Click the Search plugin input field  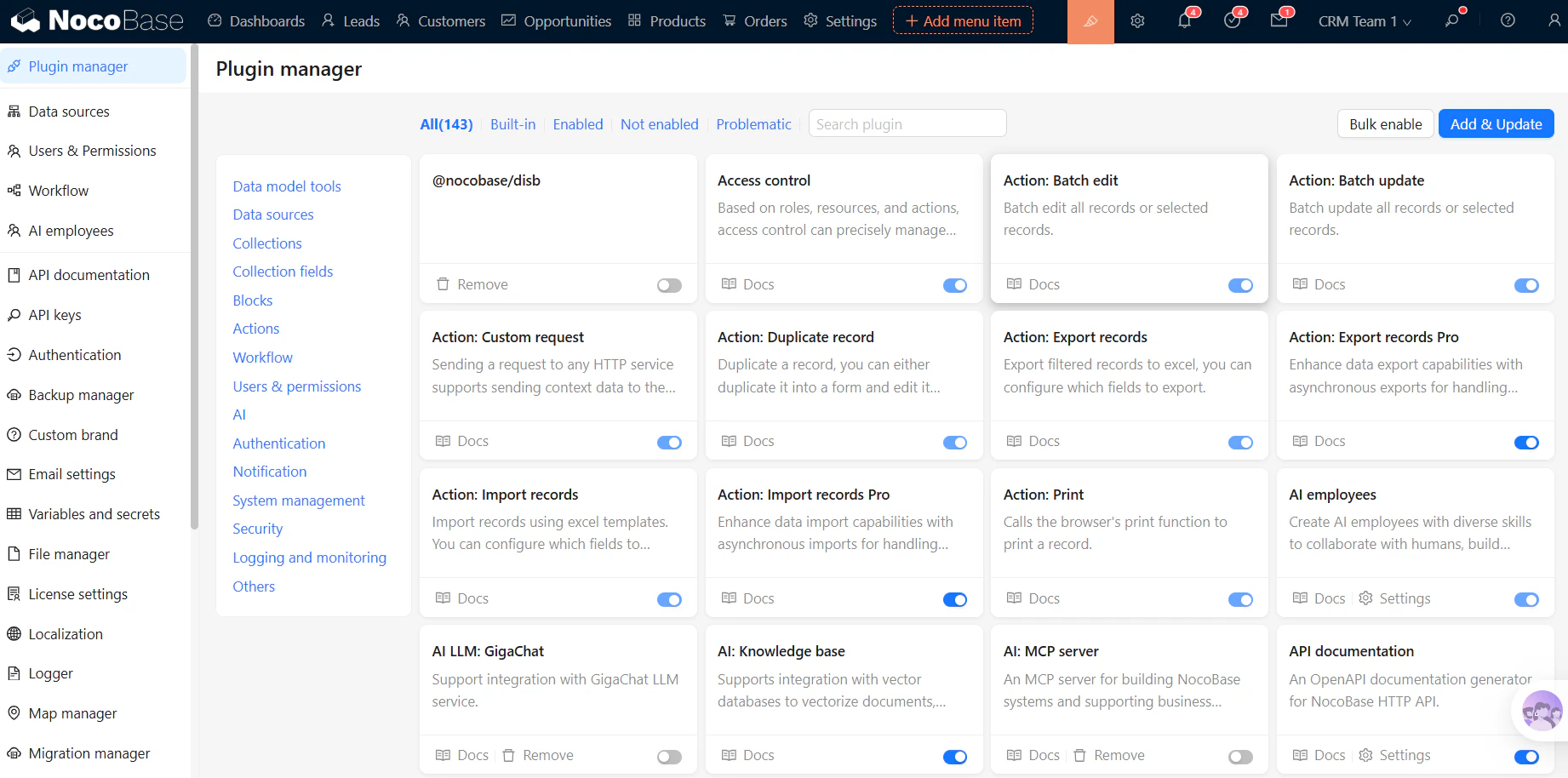(907, 124)
